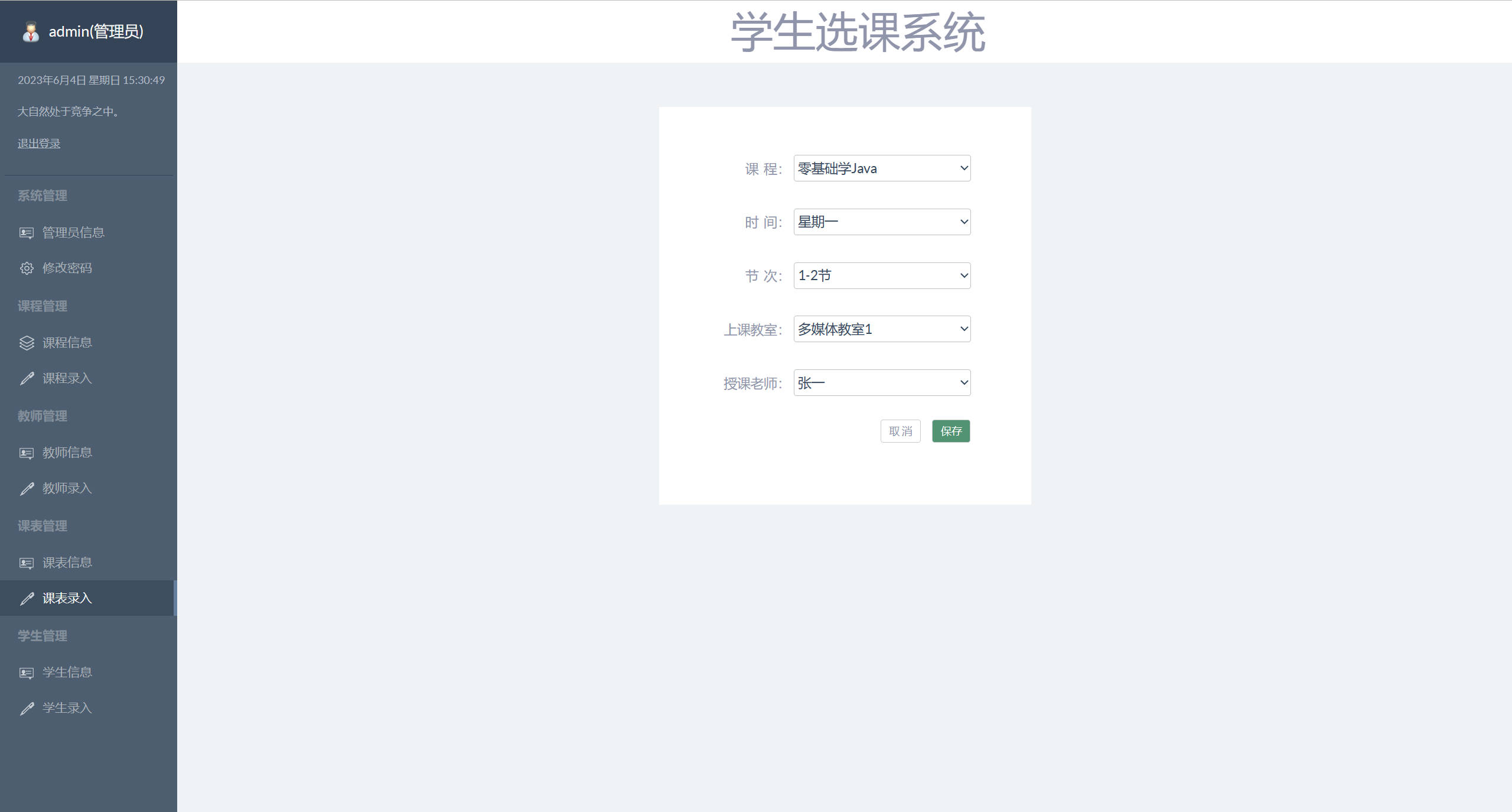The width and height of the screenshot is (1512, 812).
Task: Select the card icon next to 课表信息
Action: point(27,562)
